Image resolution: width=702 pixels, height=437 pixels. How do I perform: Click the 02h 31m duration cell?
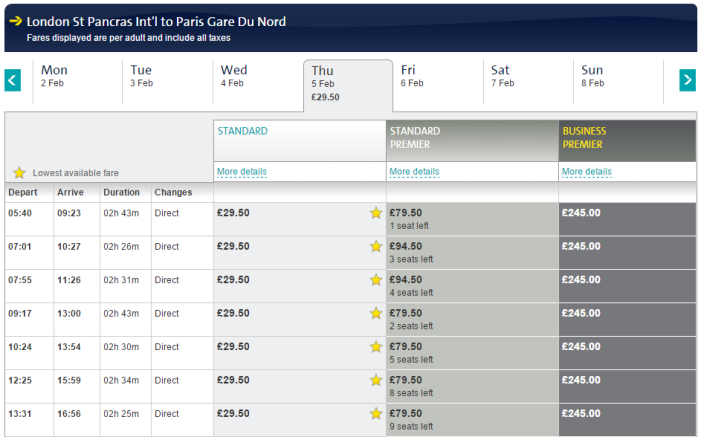[x=121, y=280]
